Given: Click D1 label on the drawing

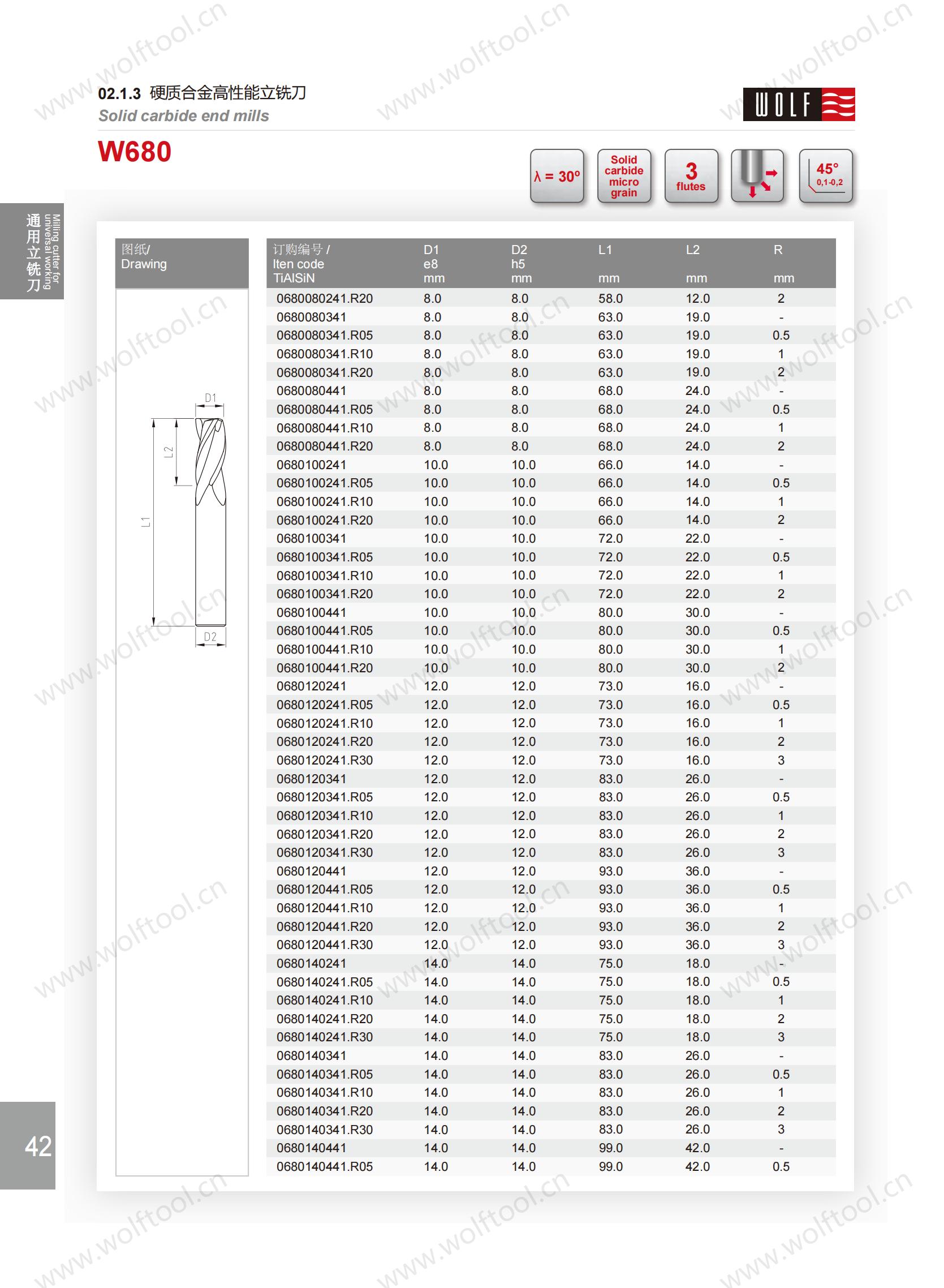Looking at the screenshot, I should point(210,397).
